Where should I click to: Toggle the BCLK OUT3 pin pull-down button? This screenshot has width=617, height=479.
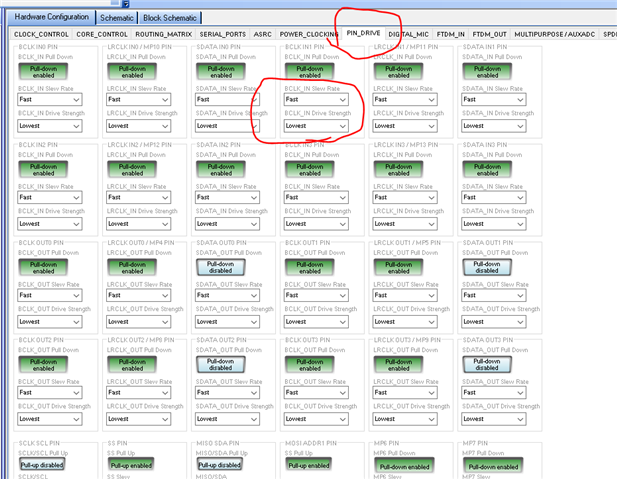coord(310,365)
